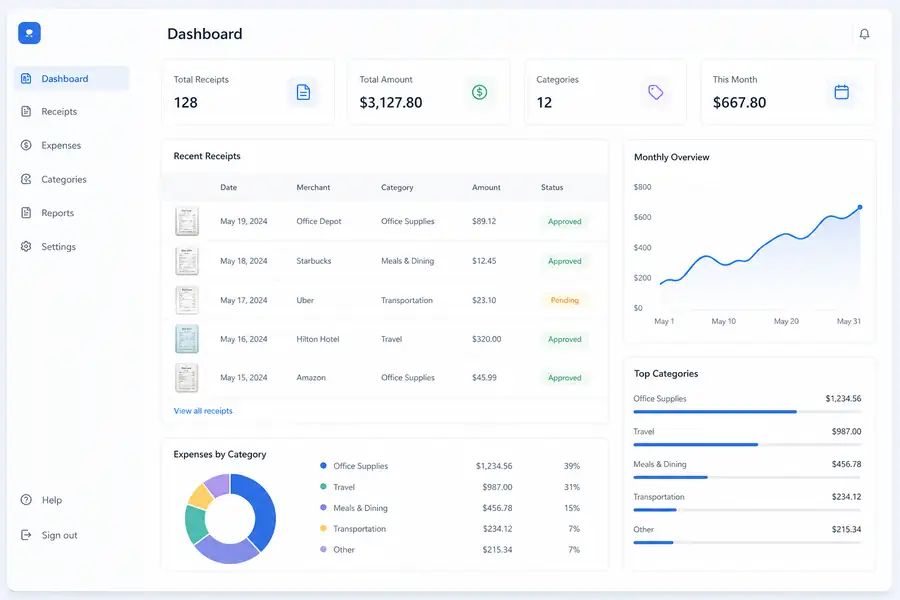
Task: Click the expenses donut chart
Action: pos(230,518)
